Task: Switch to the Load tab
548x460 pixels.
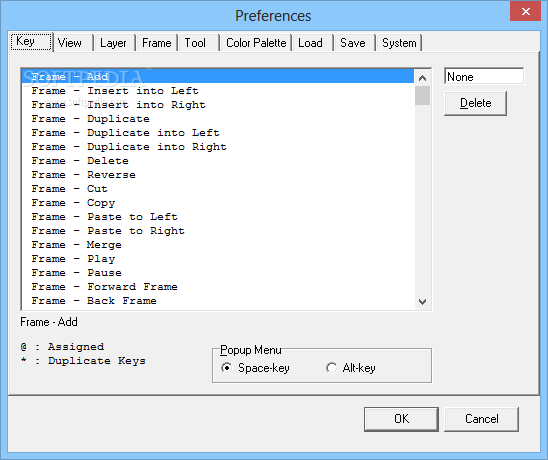Action: [313, 43]
